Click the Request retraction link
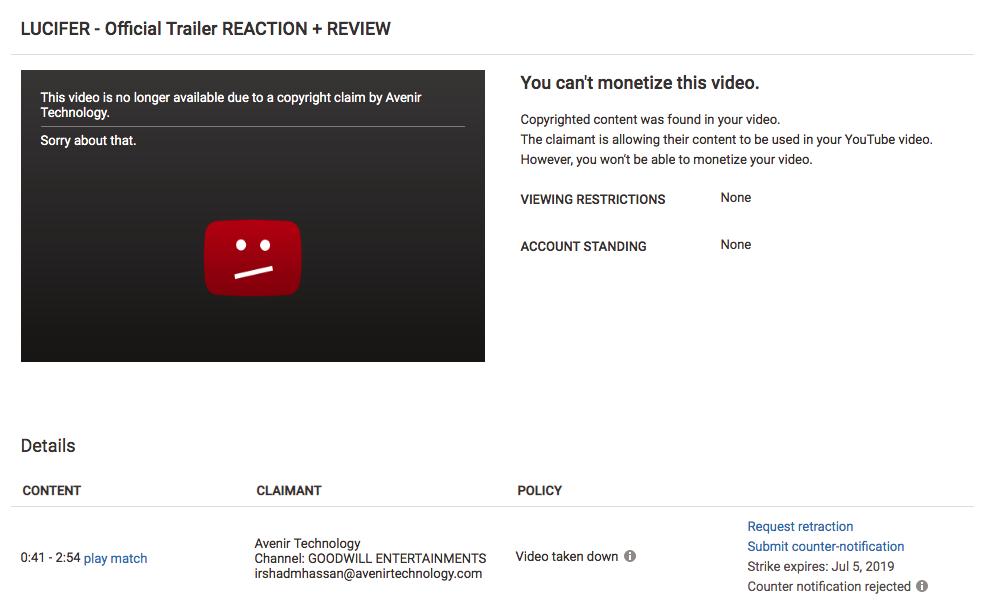 point(800,526)
